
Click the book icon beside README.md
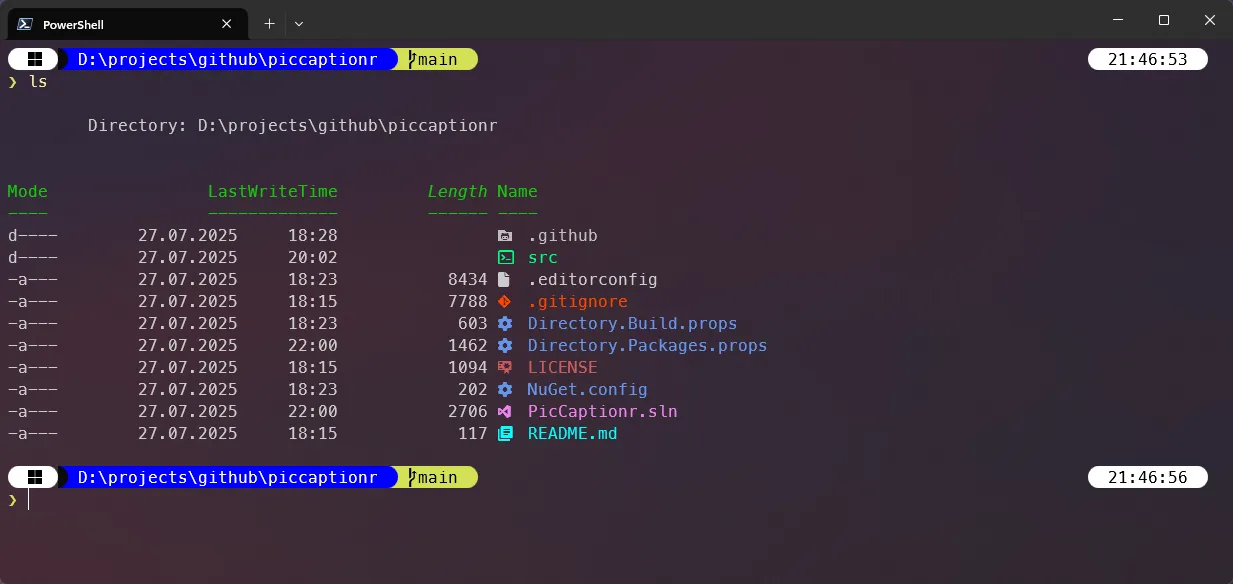click(505, 434)
